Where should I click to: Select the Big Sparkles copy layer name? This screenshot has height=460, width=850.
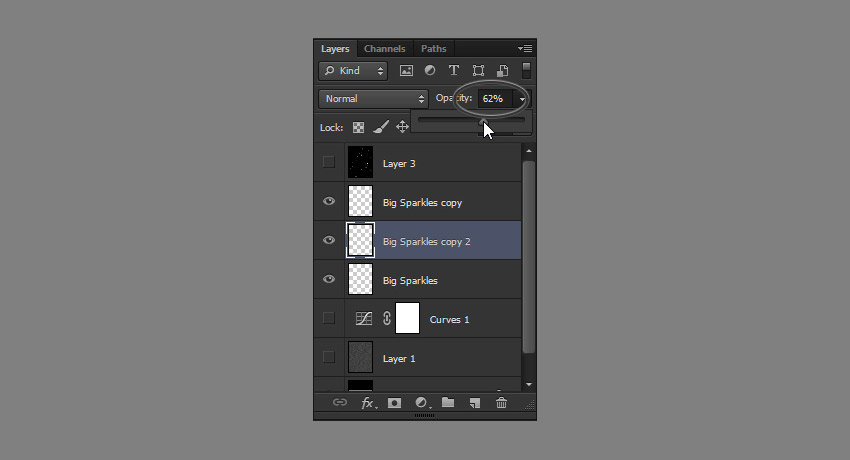point(422,203)
